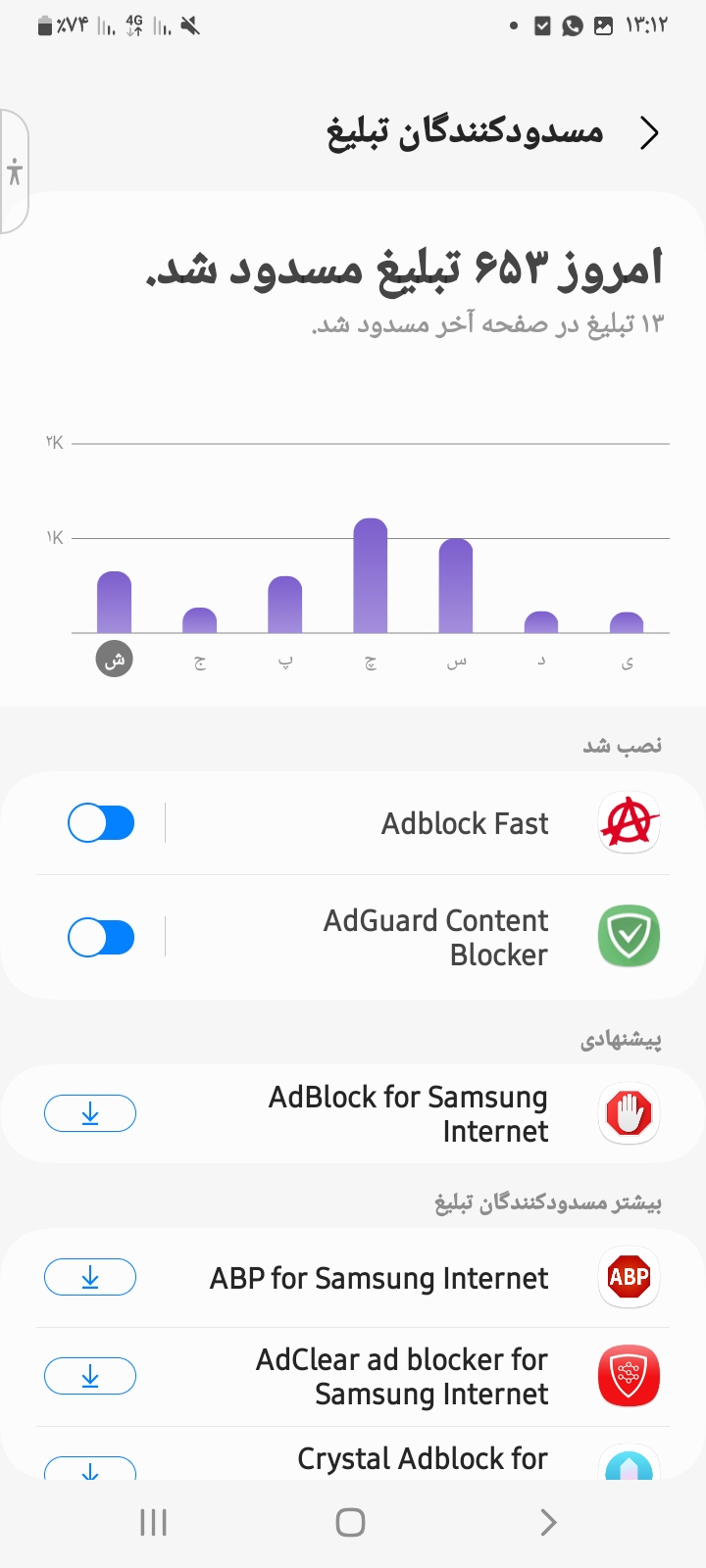This screenshot has width=706, height=1568.
Task: Tap the Adblock Fast app icon
Action: click(x=629, y=823)
